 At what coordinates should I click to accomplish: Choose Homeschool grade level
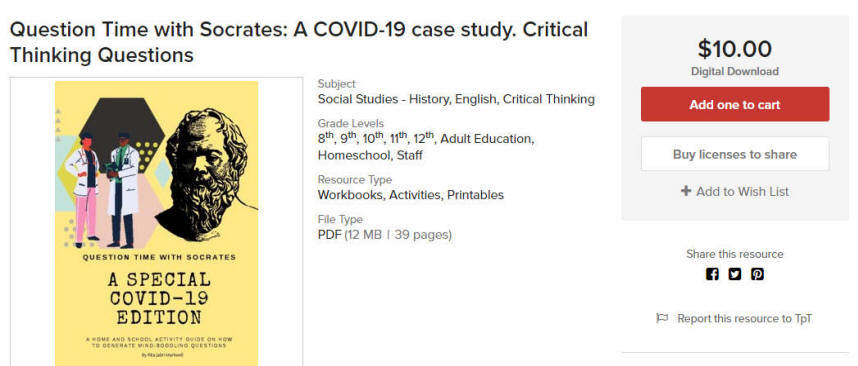tap(352, 155)
